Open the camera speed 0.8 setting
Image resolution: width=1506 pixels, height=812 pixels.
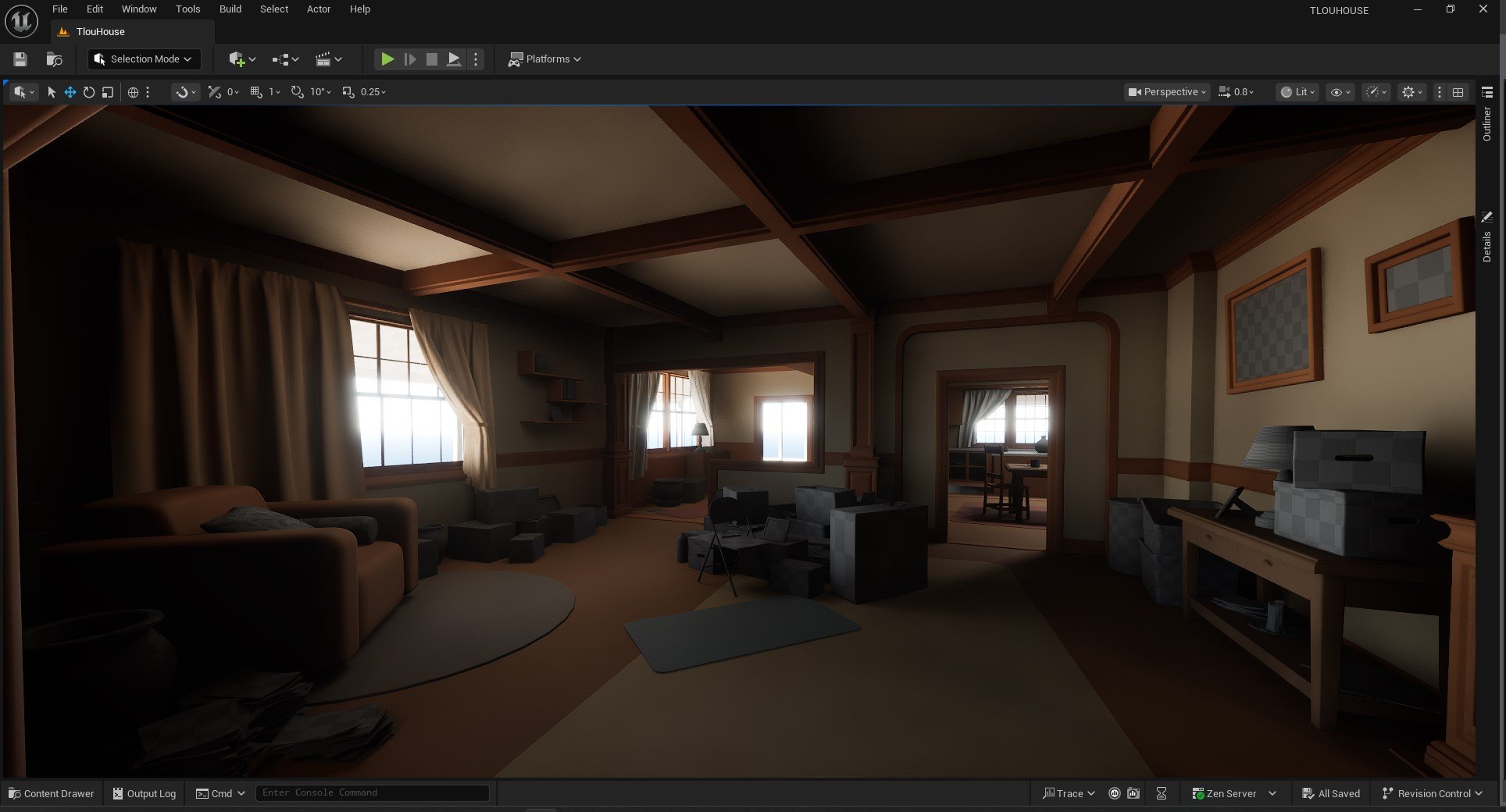coord(1236,92)
